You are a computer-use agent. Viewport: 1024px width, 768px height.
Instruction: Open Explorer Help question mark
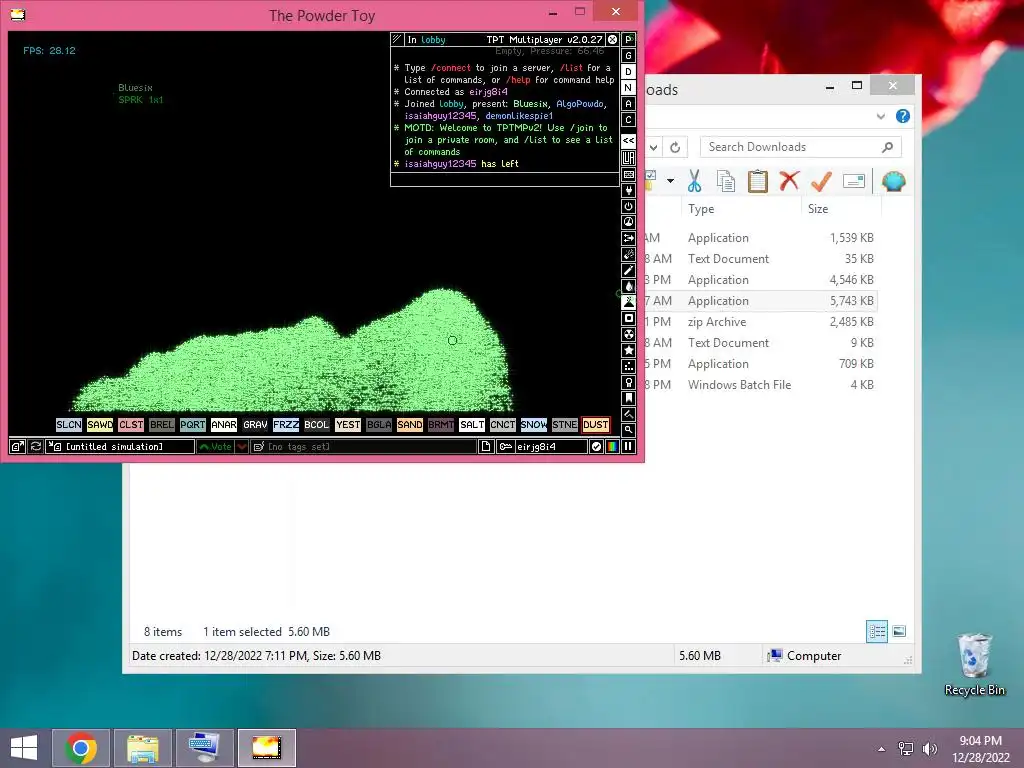click(x=903, y=116)
